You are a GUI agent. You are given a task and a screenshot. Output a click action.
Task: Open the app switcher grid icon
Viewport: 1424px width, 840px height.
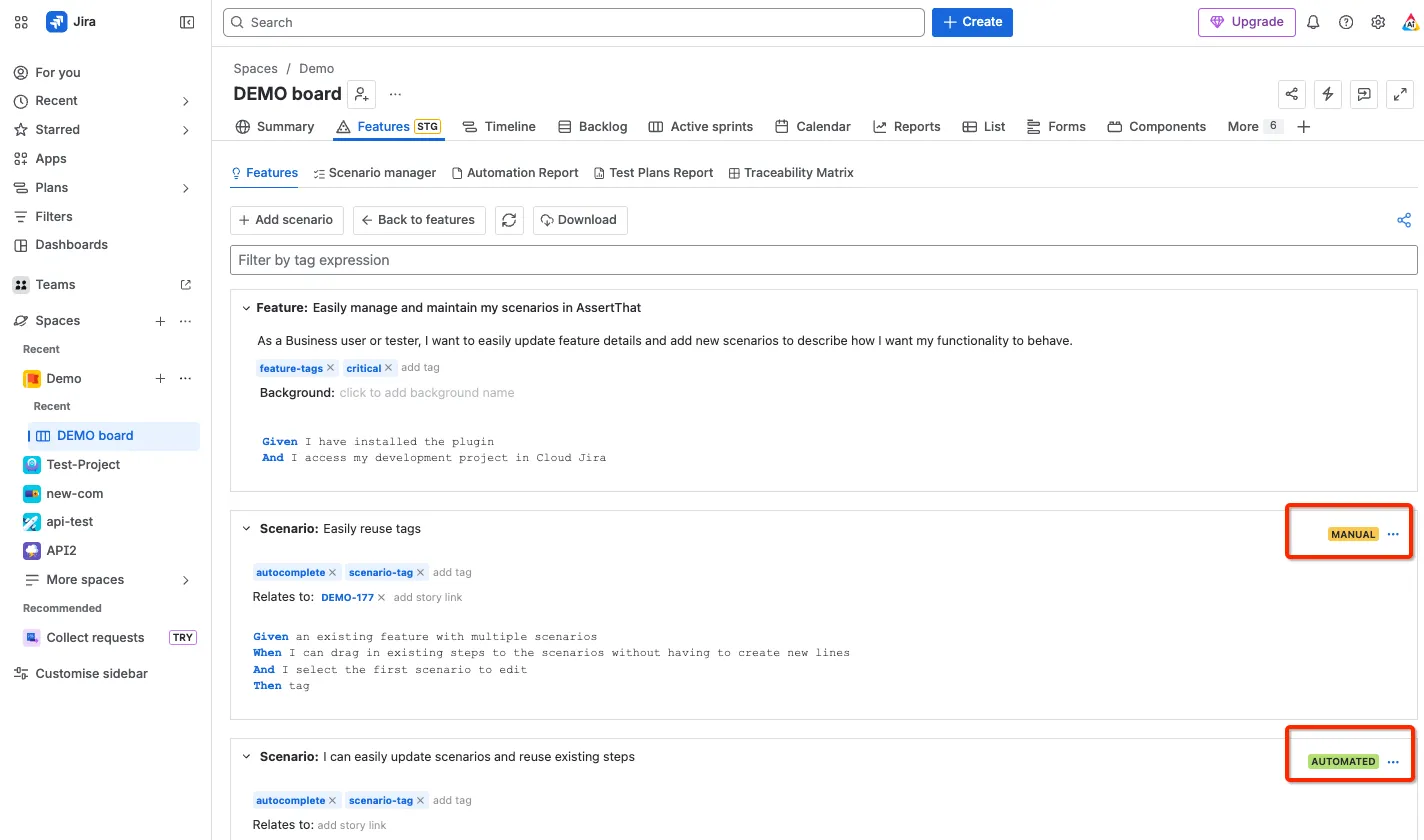click(x=21, y=22)
